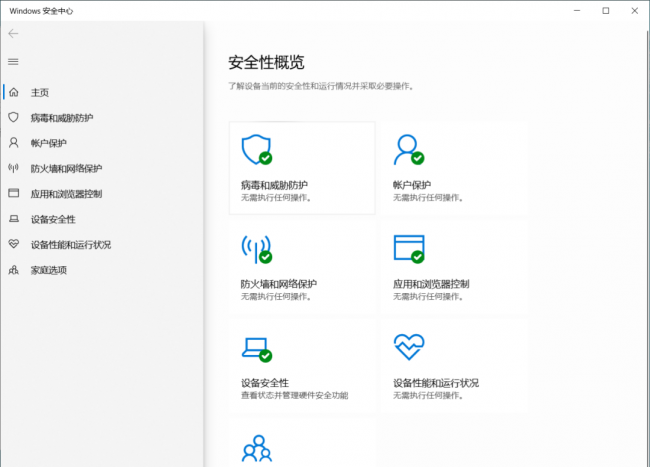Click the browser window icon in sidebar
The height and width of the screenshot is (467, 650).
tap(14, 193)
